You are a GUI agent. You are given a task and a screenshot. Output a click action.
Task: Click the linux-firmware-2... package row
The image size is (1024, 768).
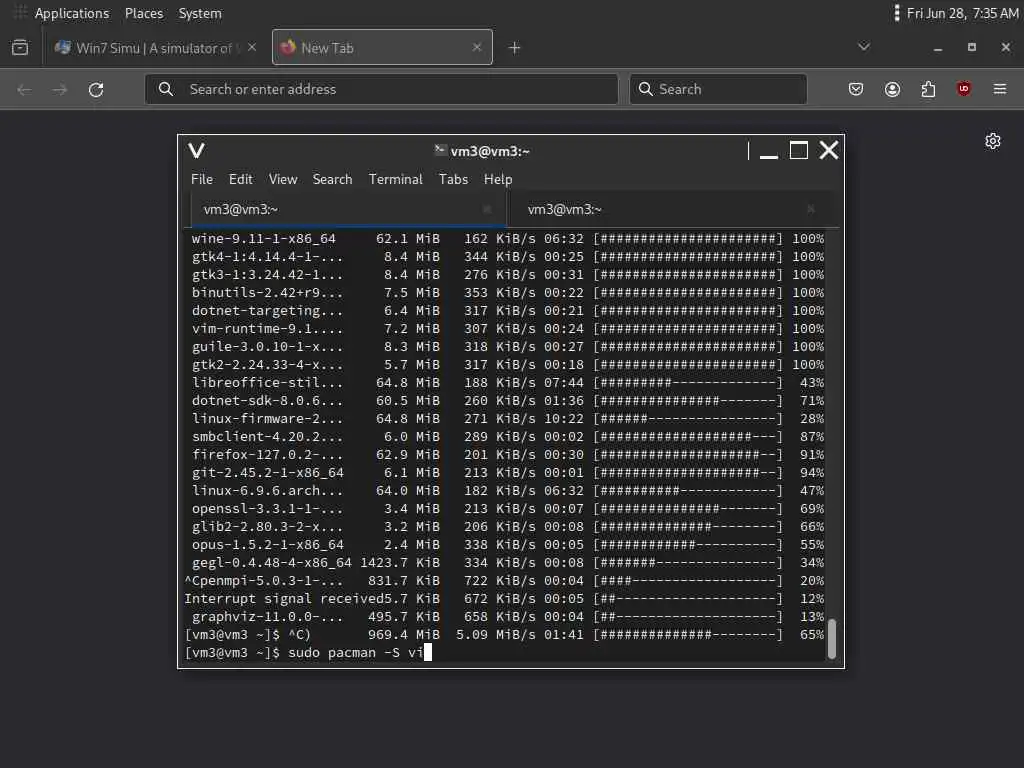507,418
